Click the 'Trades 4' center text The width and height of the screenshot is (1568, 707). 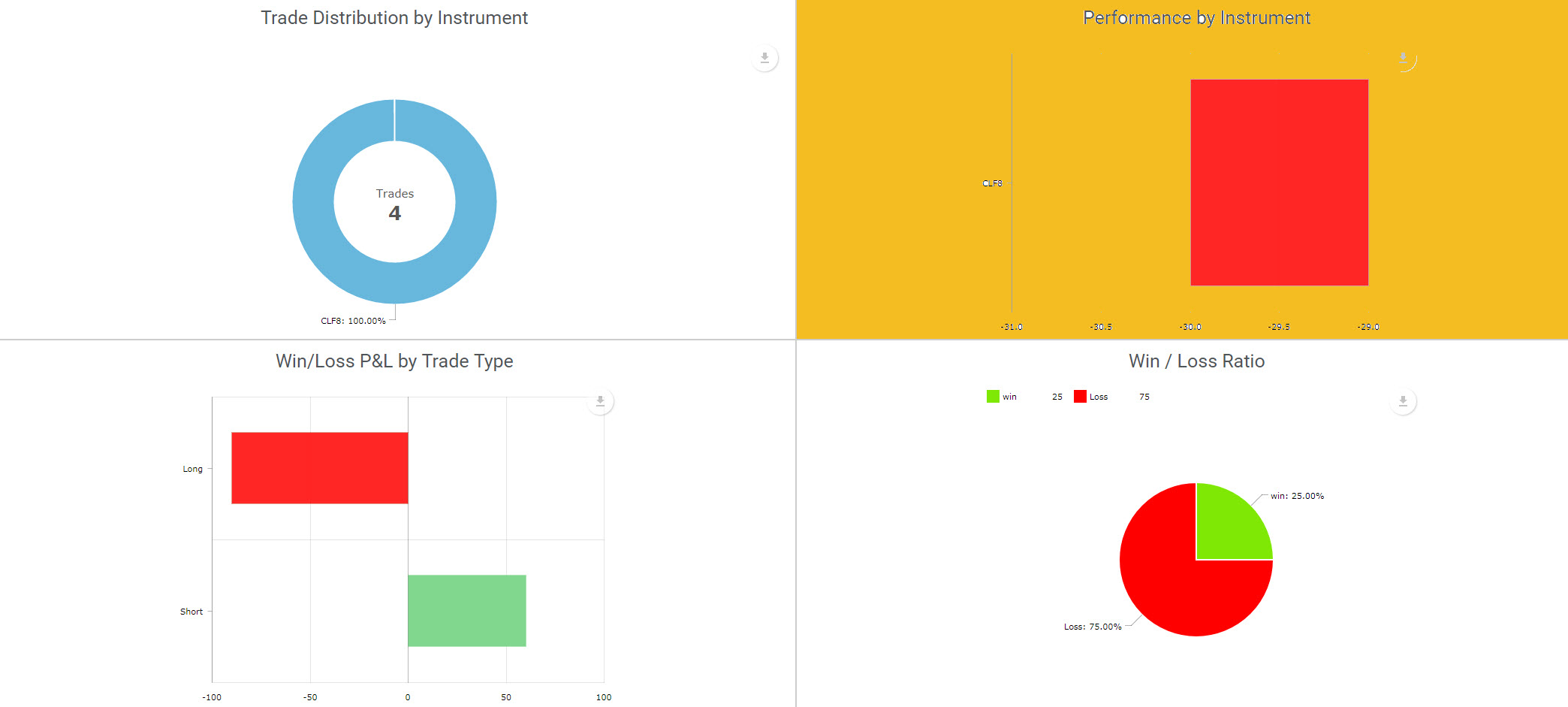click(395, 204)
